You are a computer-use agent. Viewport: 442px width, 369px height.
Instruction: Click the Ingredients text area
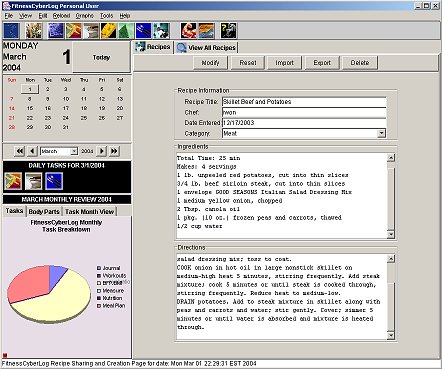point(282,196)
